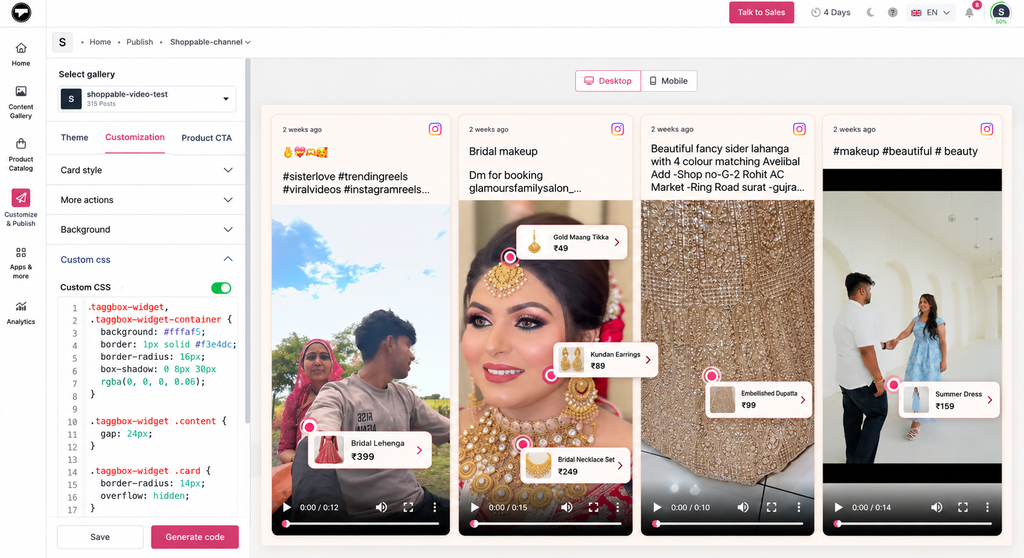Play the 0:00 / 0:12 video
The width and height of the screenshot is (1024, 558).
pyautogui.click(x=287, y=507)
